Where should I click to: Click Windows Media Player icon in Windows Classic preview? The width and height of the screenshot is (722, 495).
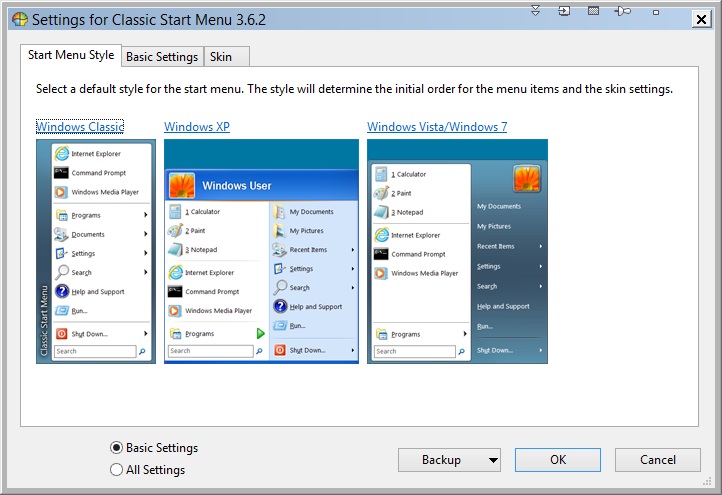pos(61,192)
